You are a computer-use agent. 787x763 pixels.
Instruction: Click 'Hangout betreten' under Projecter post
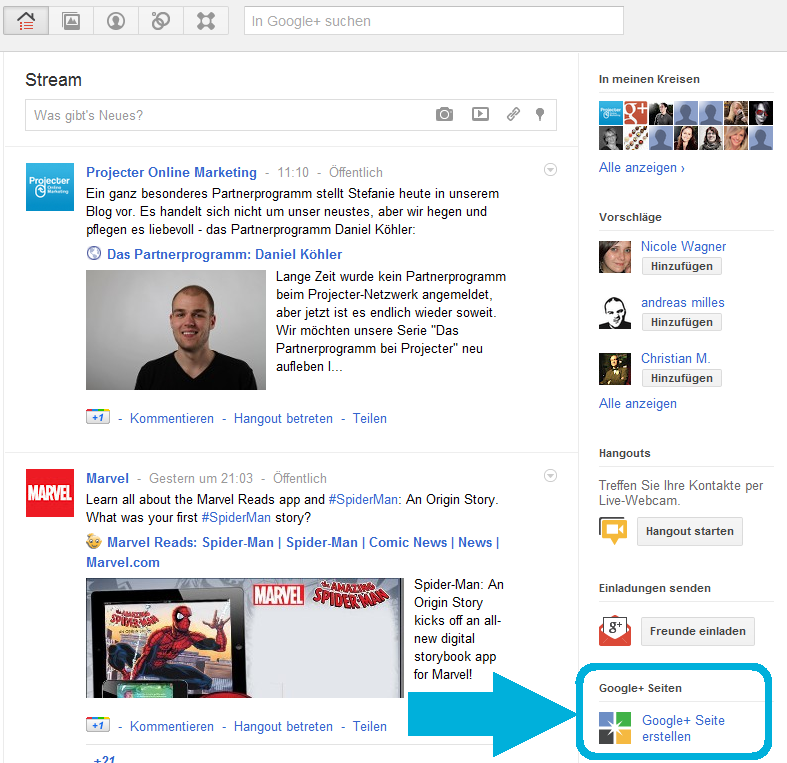(x=283, y=419)
